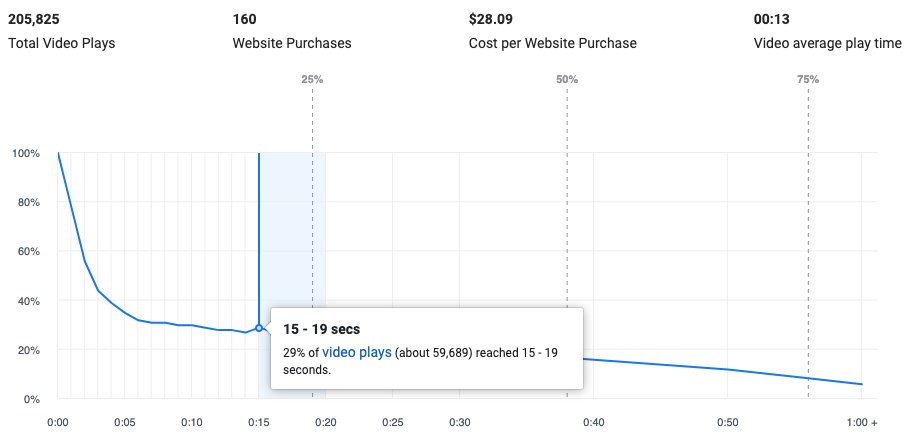Click the 1:00 + x-axis label
Image resolution: width=917 pixels, height=443 pixels.
pyautogui.click(x=860, y=422)
